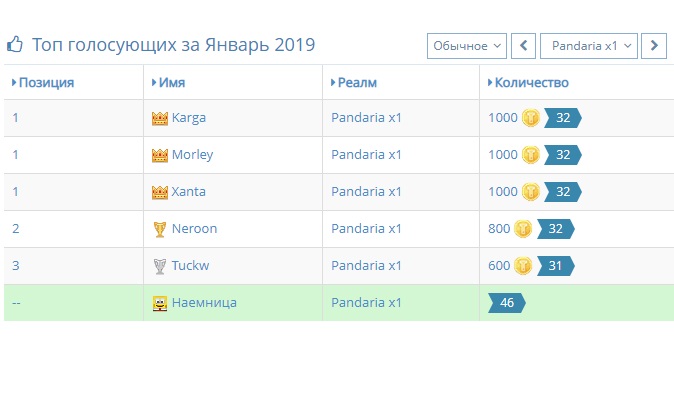Sort by the Имя column header
Viewport: 674px width, 397px height.
point(168,82)
